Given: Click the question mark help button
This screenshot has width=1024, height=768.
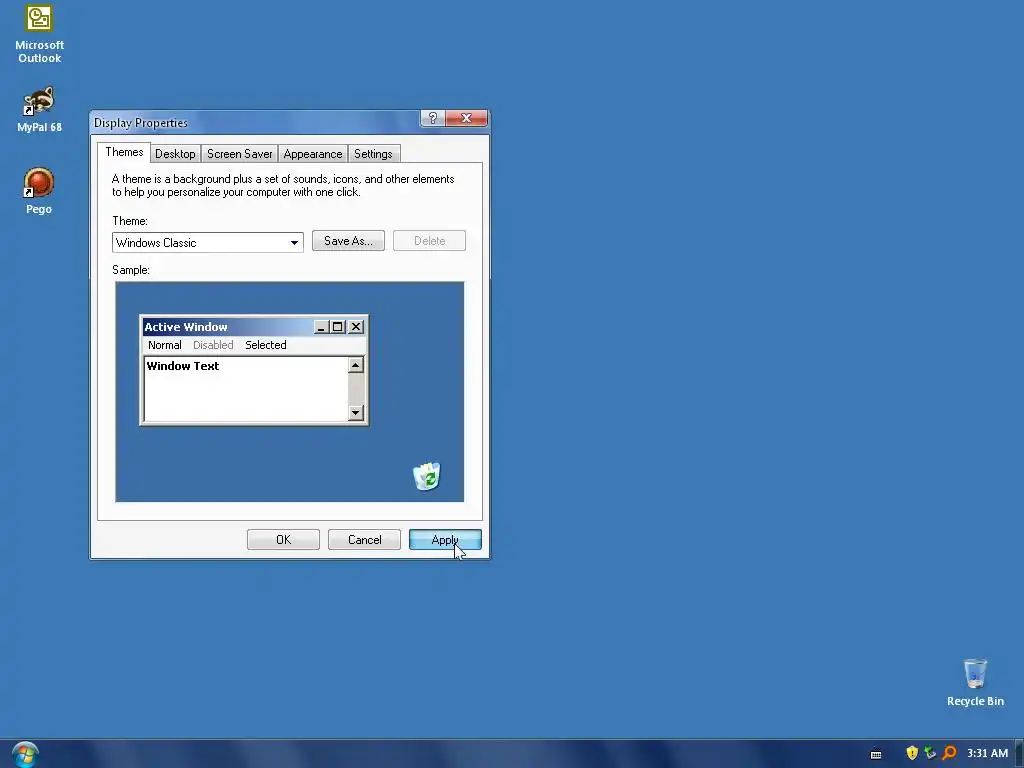Looking at the screenshot, I should (x=432, y=118).
